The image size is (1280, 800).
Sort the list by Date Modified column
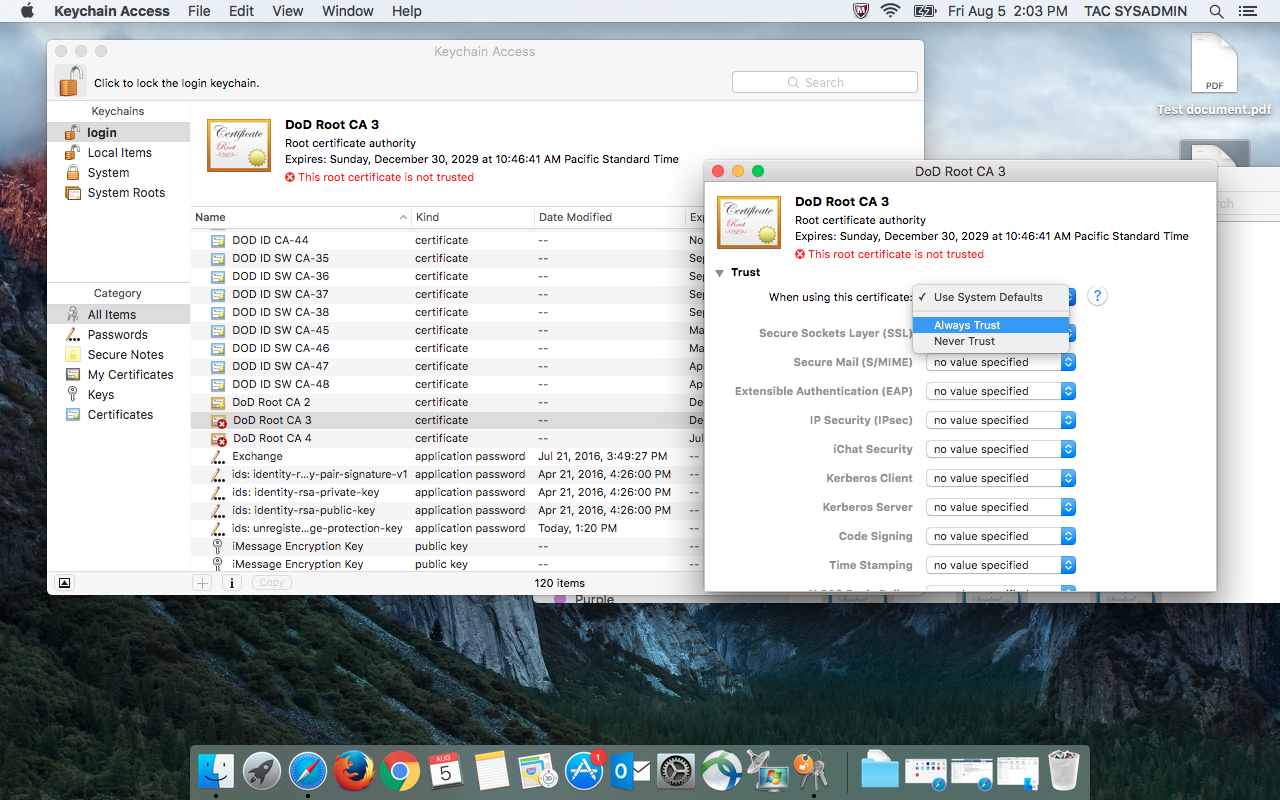[x=609, y=217]
